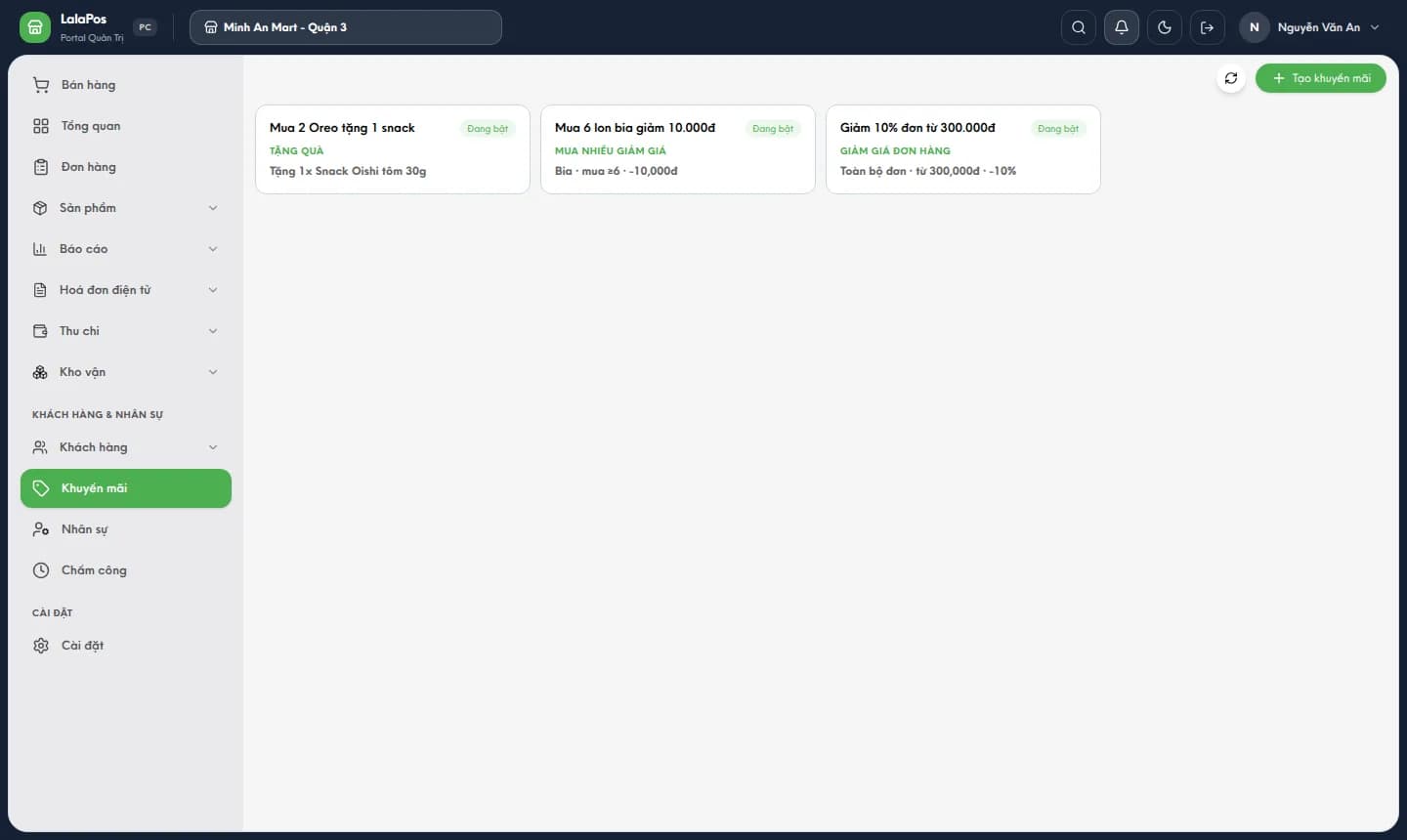Toggle dark mode moon icon
This screenshot has width=1407, height=840.
click(1165, 27)
